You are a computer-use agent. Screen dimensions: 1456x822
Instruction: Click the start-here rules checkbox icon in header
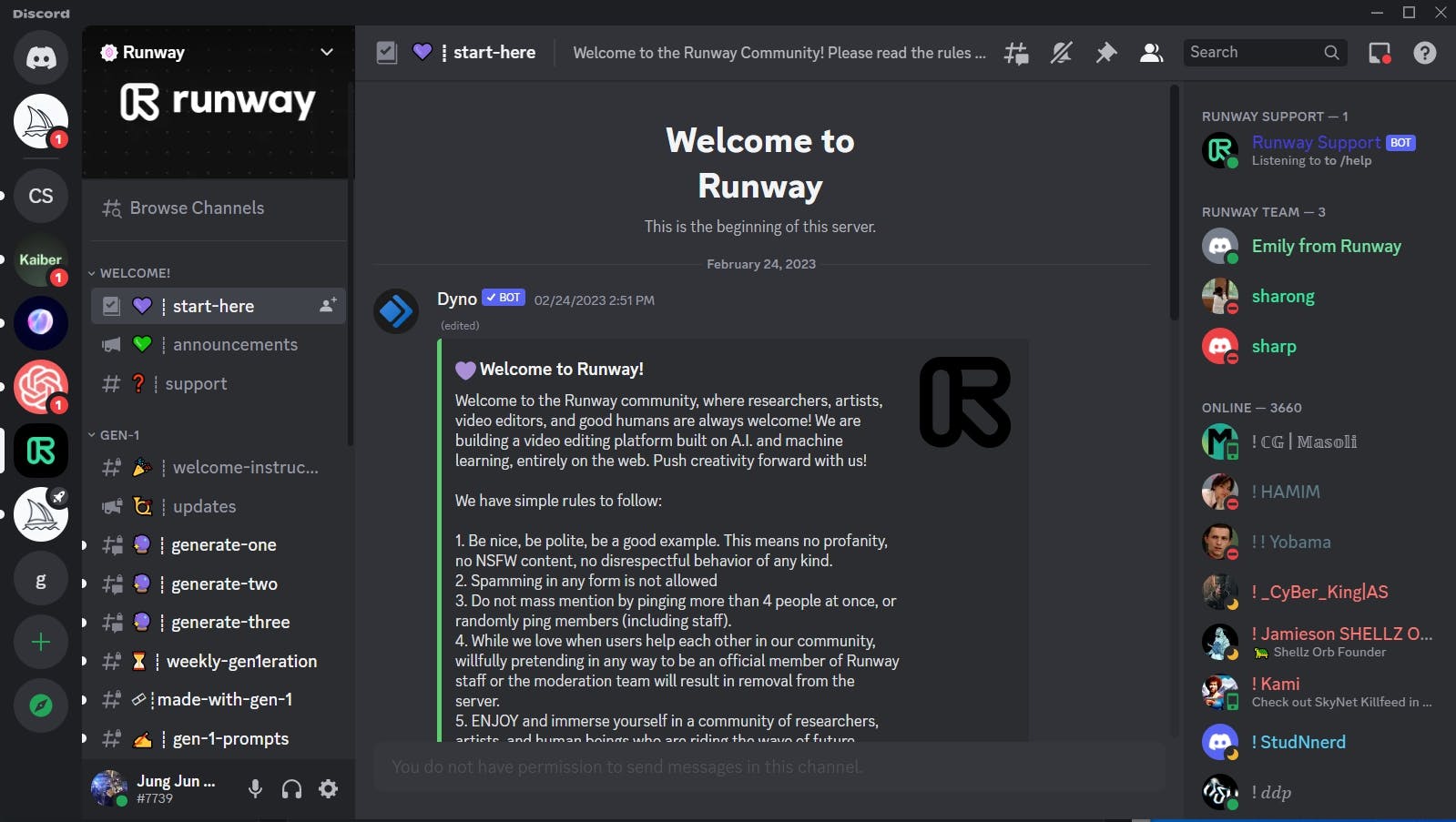[x=387, y=53]
